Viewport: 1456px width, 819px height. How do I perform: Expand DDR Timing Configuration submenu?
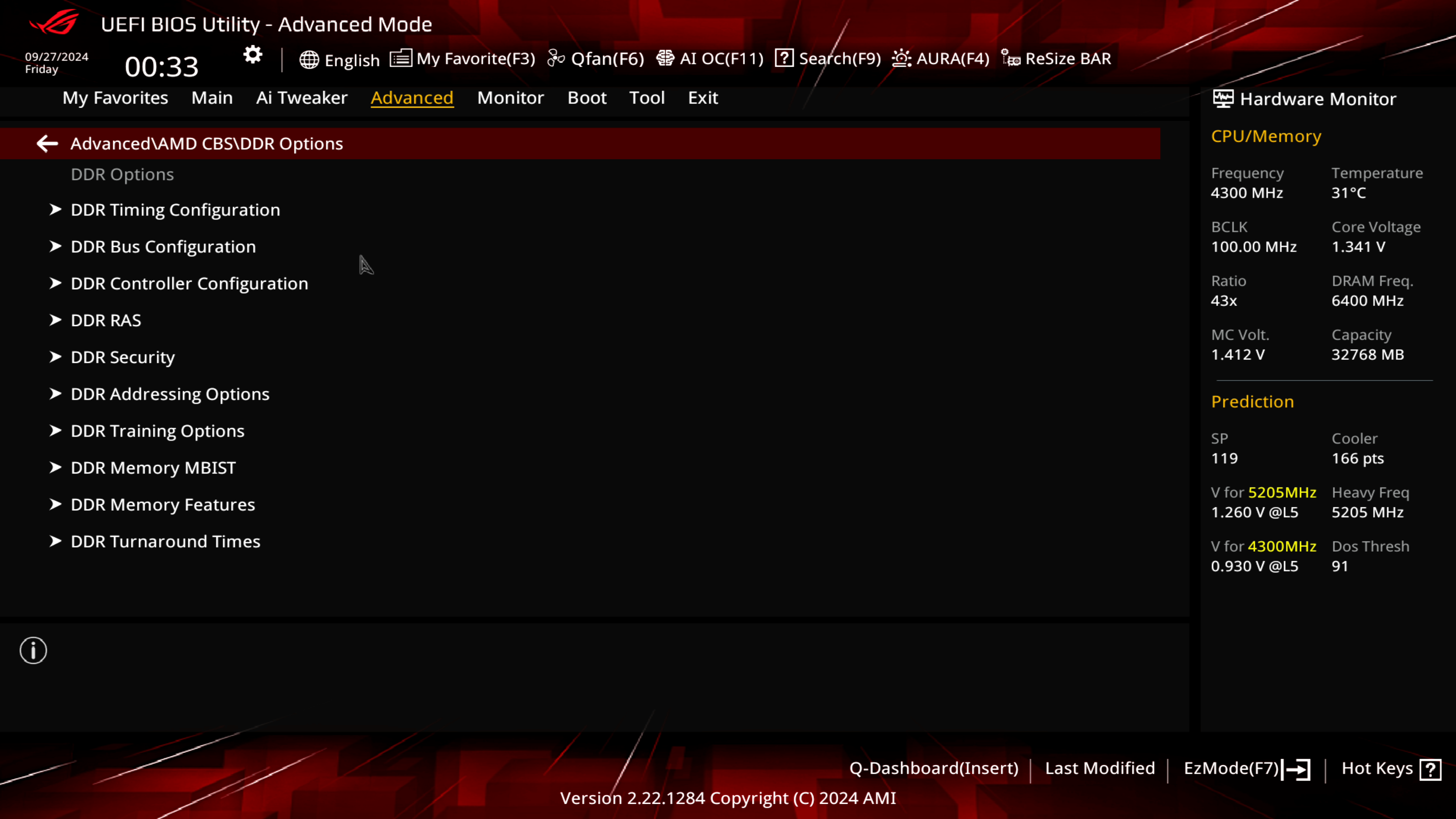[175, 209]
